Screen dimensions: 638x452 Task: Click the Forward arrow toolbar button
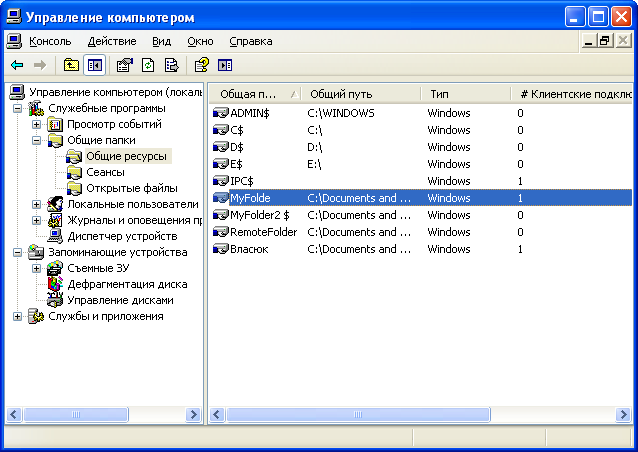point(40,65)
